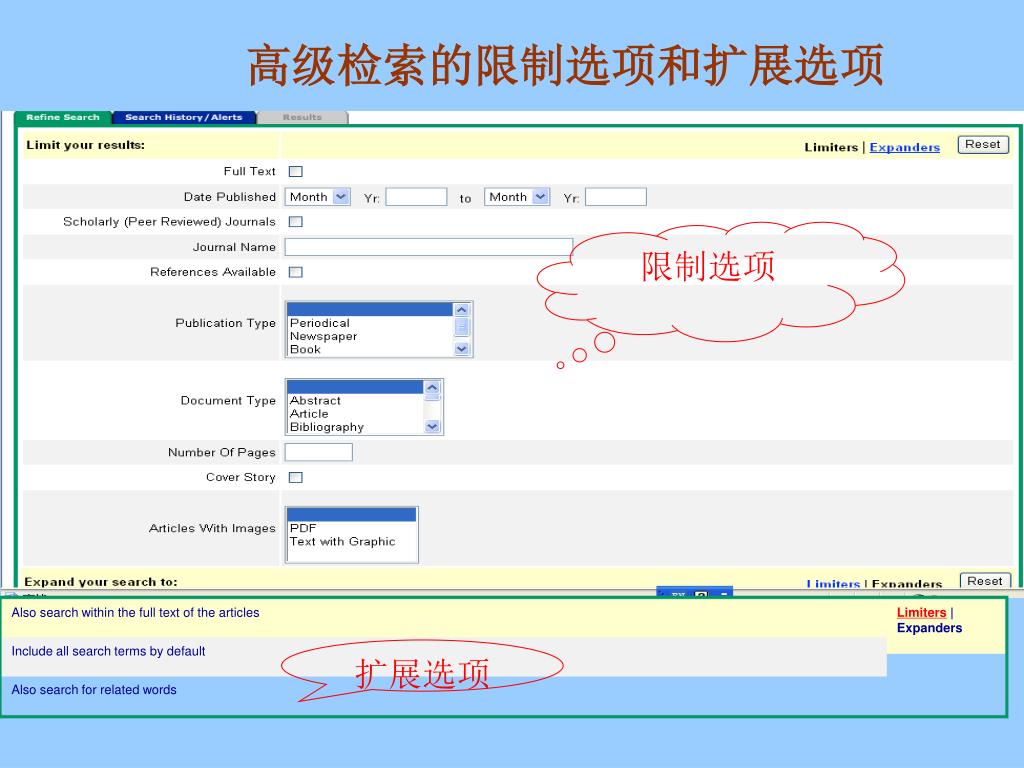
Task: Open the Search History/Alerts tab
Action: point(184,118)
